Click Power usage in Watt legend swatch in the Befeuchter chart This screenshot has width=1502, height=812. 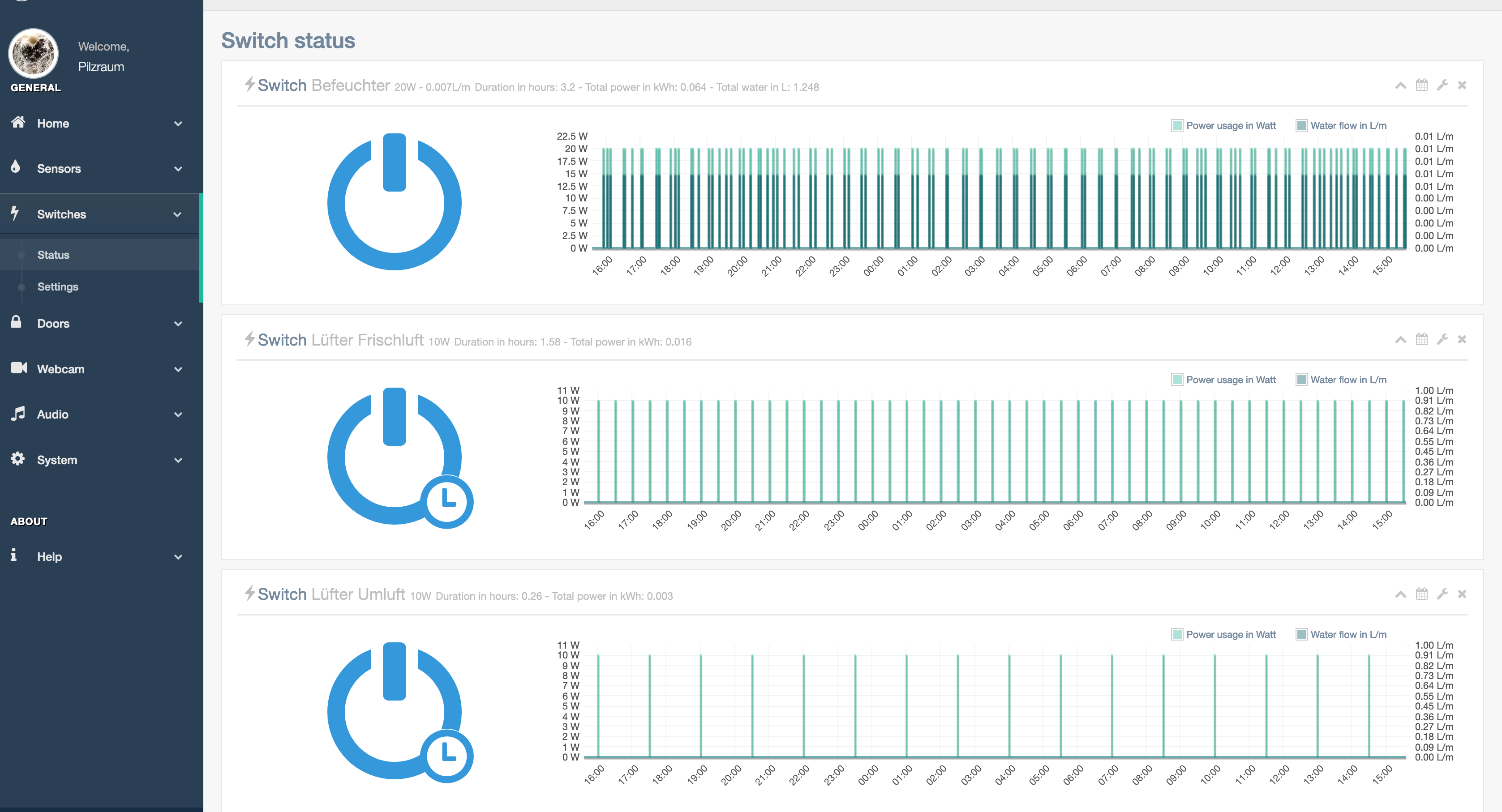[1177, 125]
